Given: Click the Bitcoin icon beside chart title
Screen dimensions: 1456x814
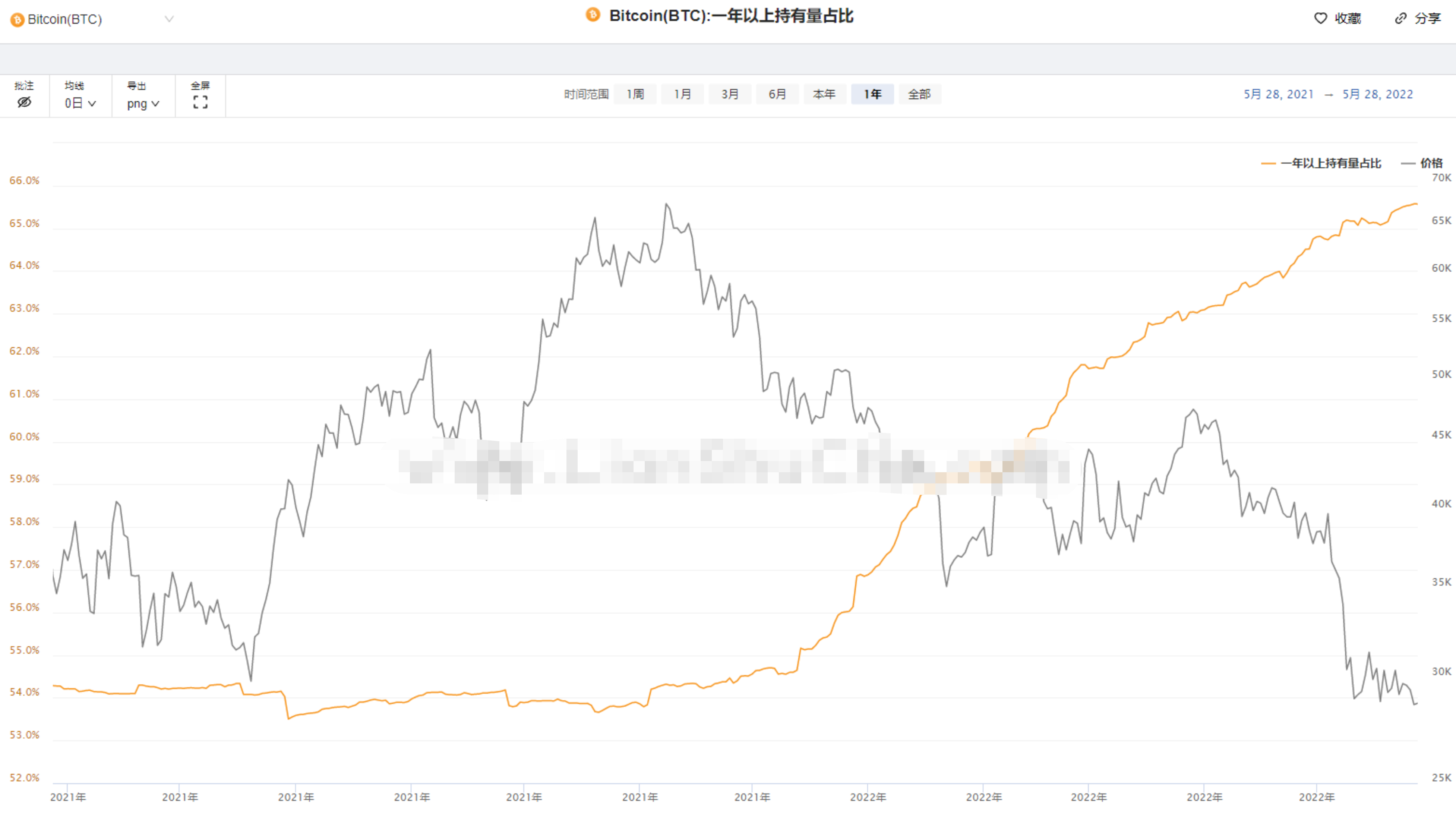Looking at the screenshot, I should (x=592, y=15).
